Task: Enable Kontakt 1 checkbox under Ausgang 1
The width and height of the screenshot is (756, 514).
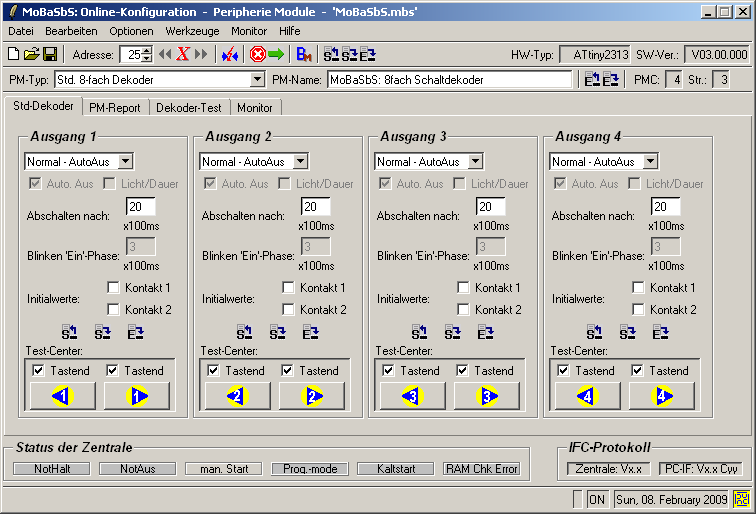Action: point(113,288)
